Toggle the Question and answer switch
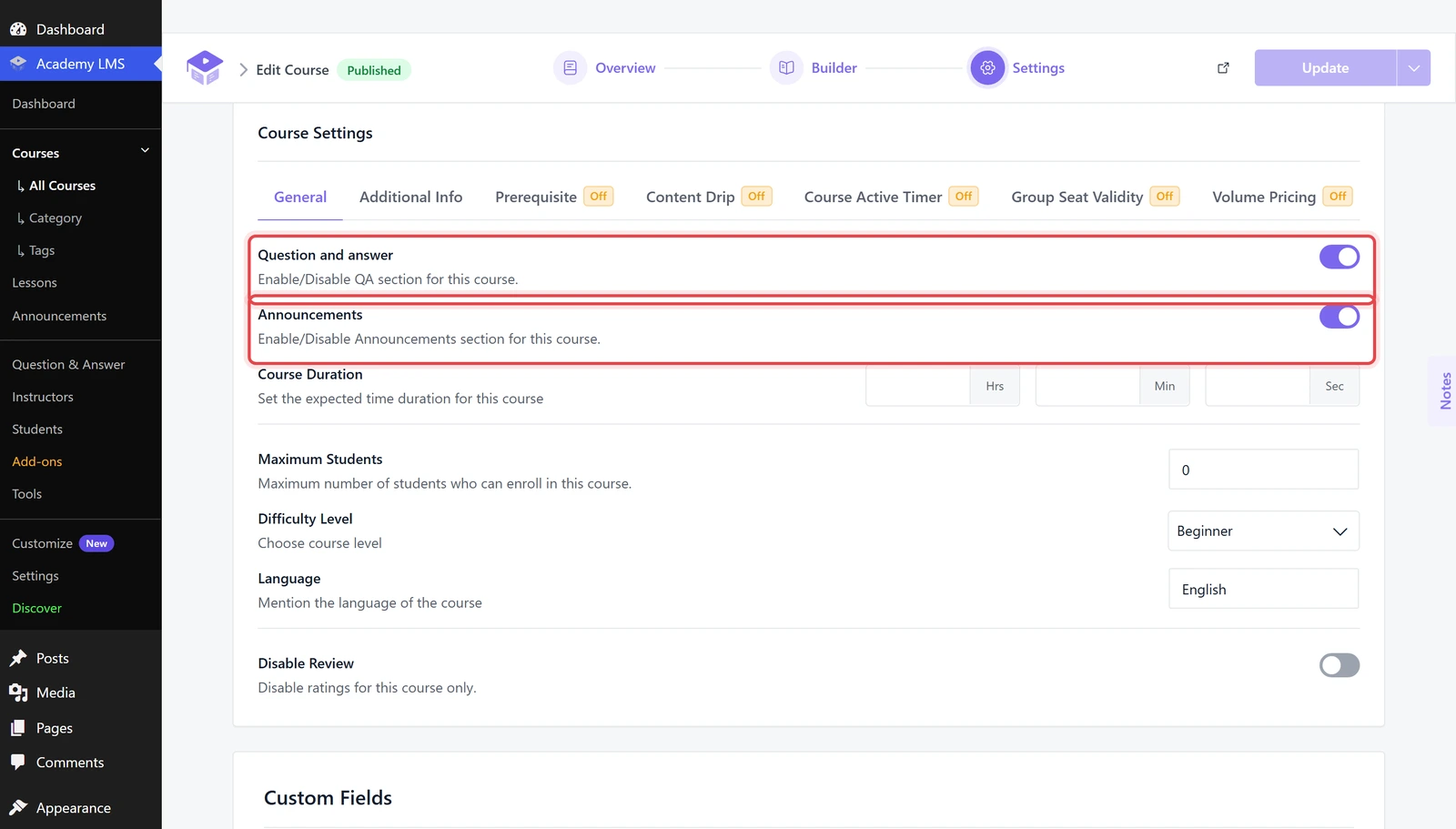 click(1340, 257)
